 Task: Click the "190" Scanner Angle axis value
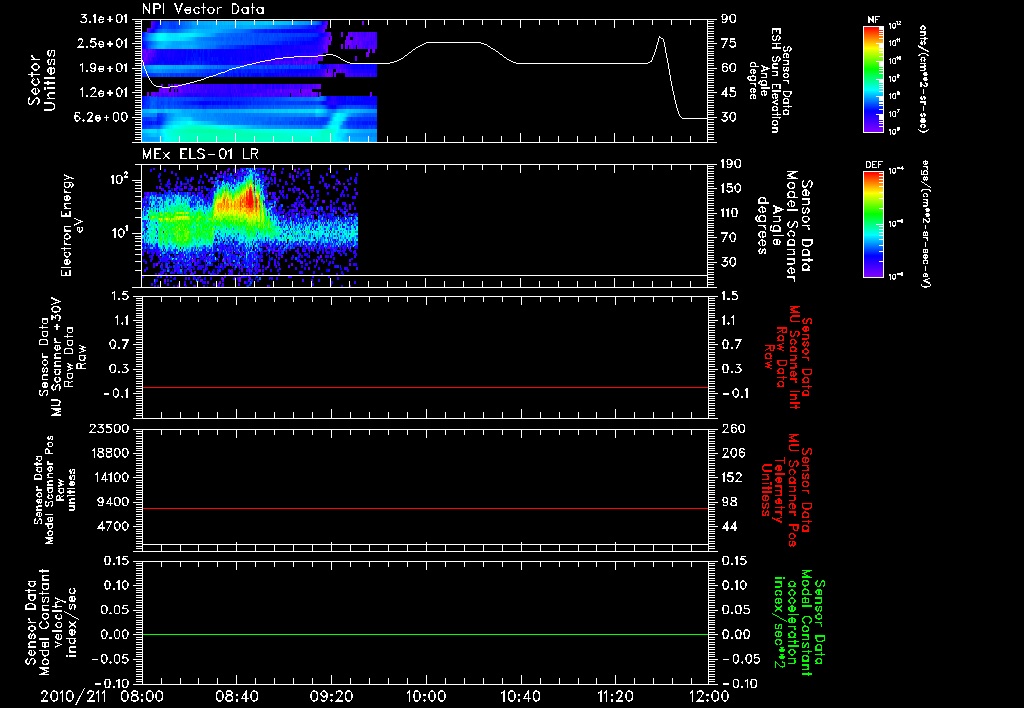731,164
